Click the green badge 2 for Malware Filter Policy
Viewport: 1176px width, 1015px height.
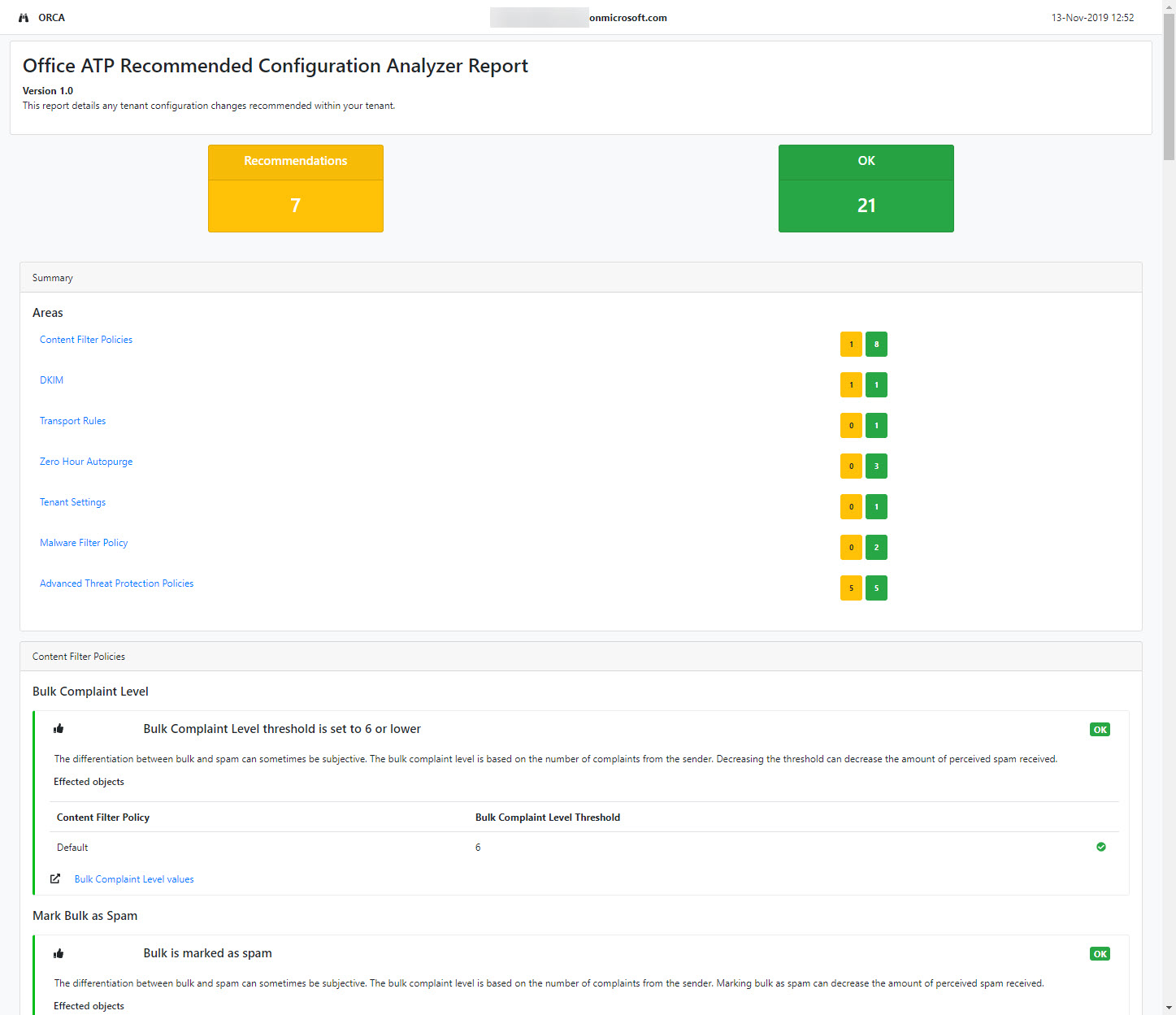(876, 547)
